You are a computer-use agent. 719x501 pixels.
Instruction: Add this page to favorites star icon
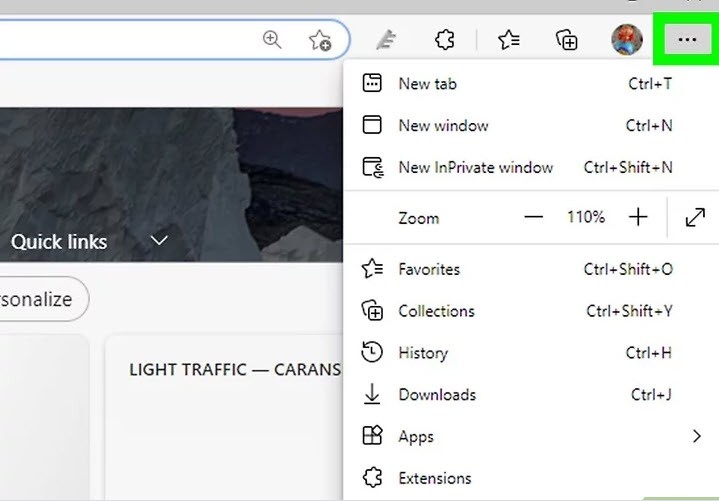tap(320, 40)
